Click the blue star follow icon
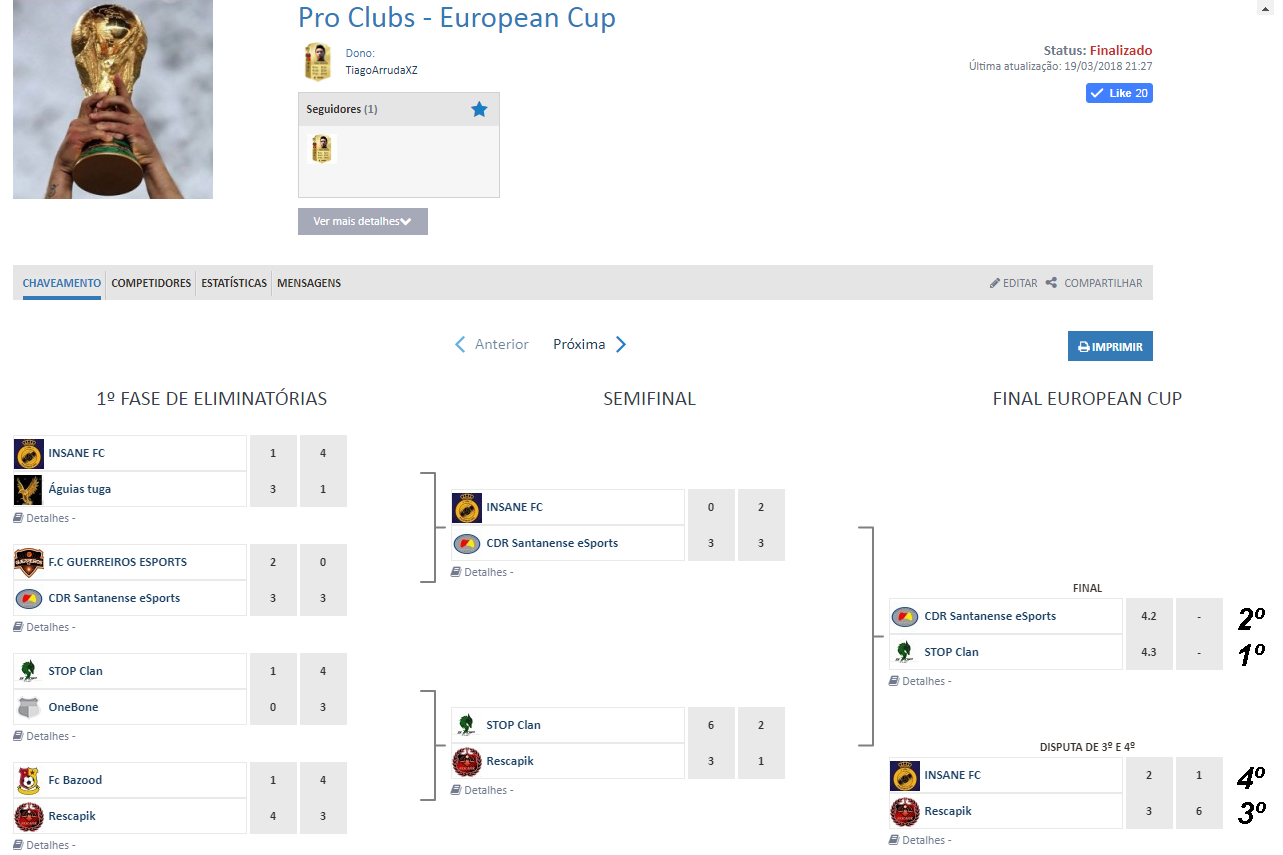The height and width of the screenshot is (855, 1283). [x=479, y=109]
